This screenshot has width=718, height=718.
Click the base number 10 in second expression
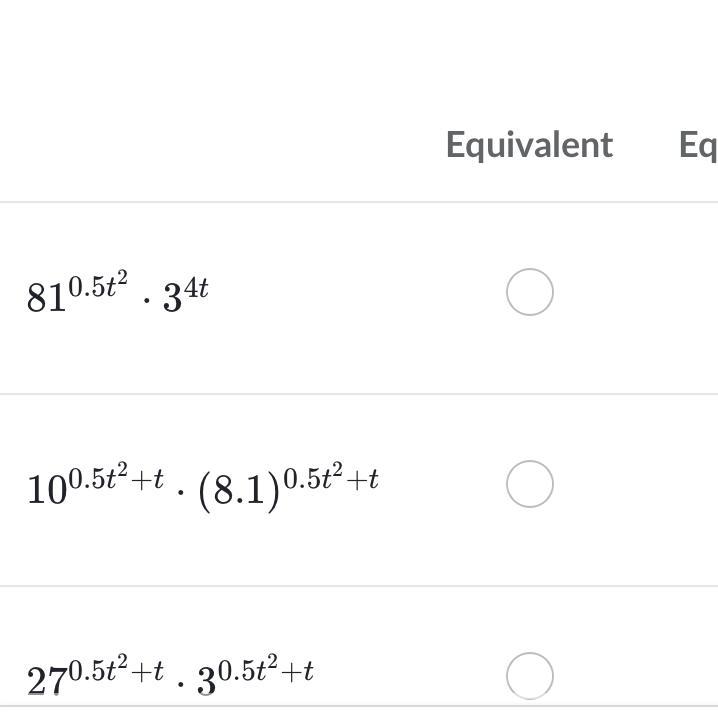coord(46,491)
